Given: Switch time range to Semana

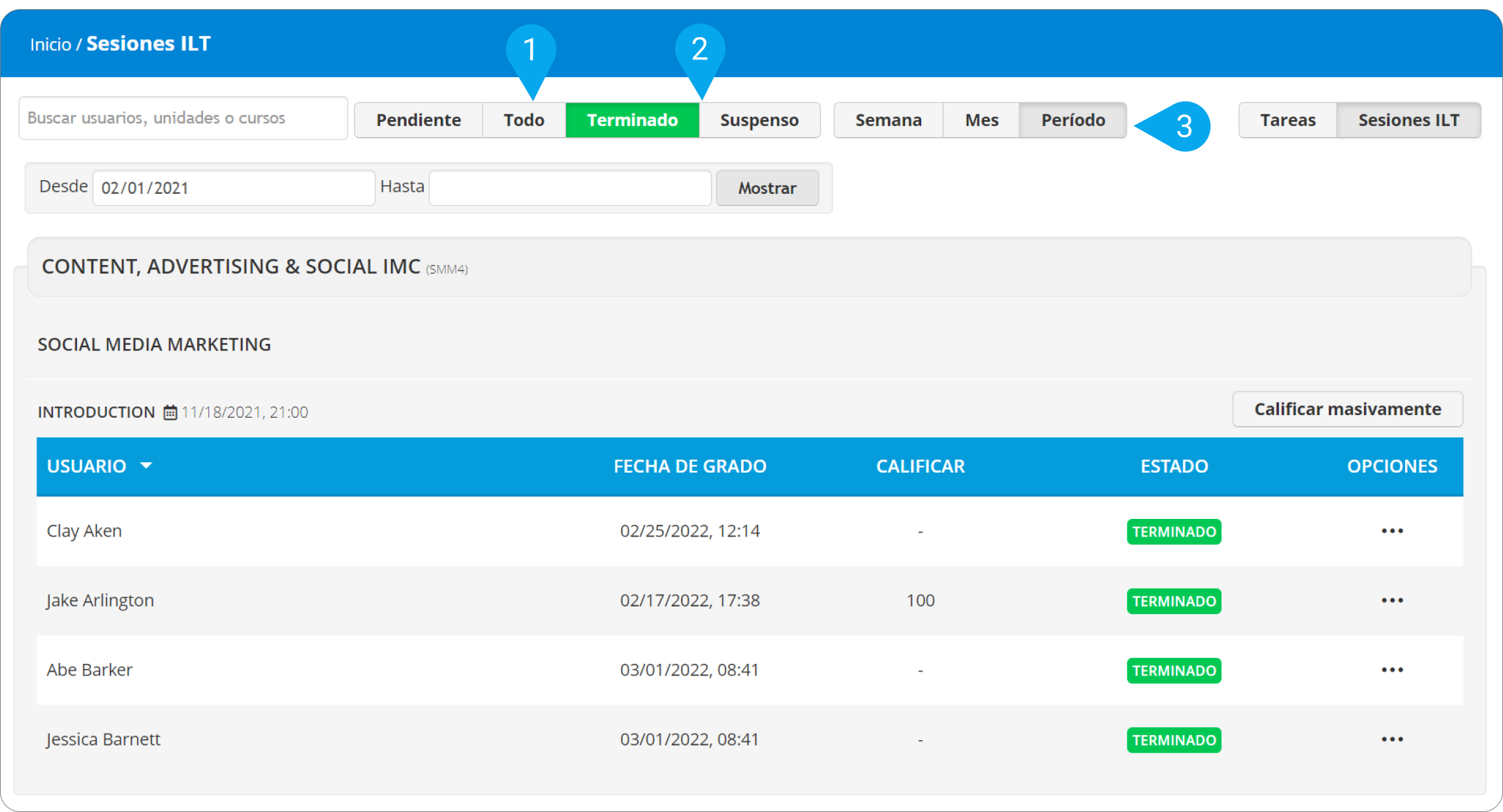Looking at the screenshot, I should click(889, 120).
